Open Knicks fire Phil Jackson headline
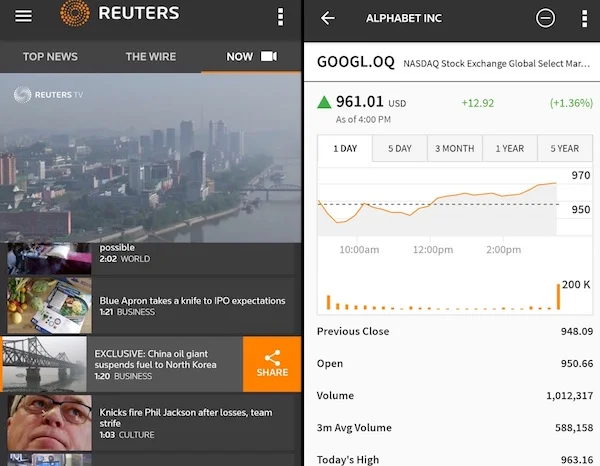Viewport: 600px width, 466px height. click(x=186, y=417)
